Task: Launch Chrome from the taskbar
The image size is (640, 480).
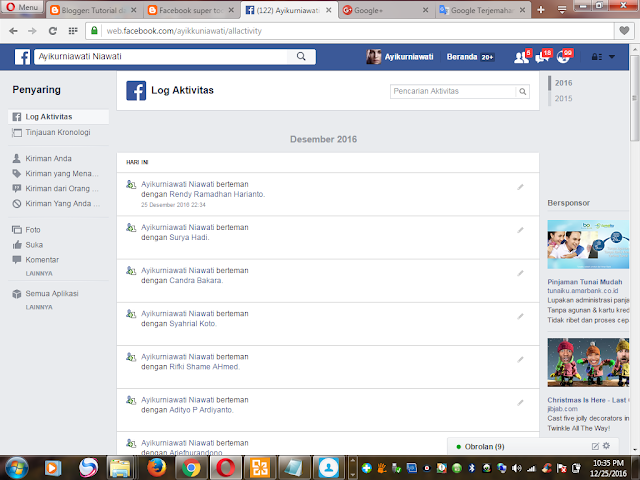Action: click(191, 468)
